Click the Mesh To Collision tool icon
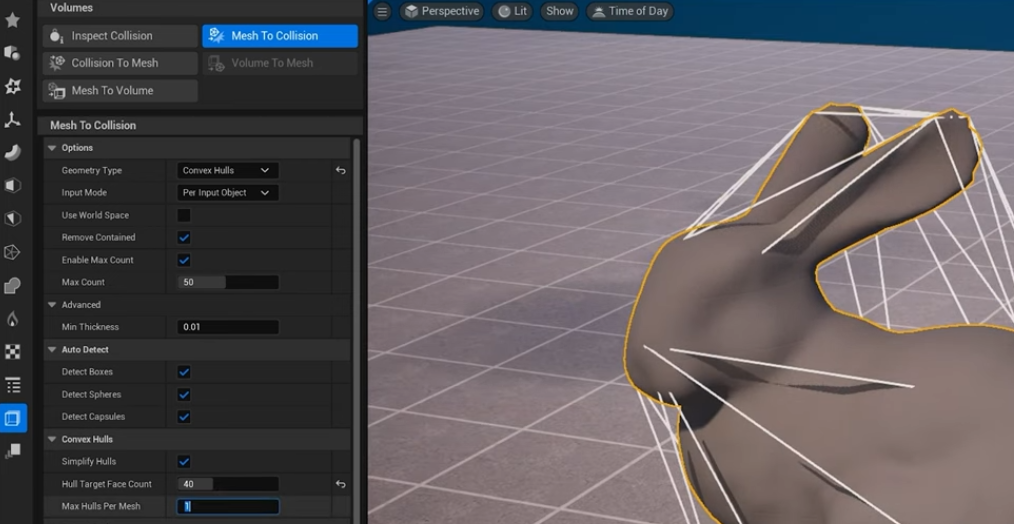Screen dimensions: 1014x524 pos(217,36)
